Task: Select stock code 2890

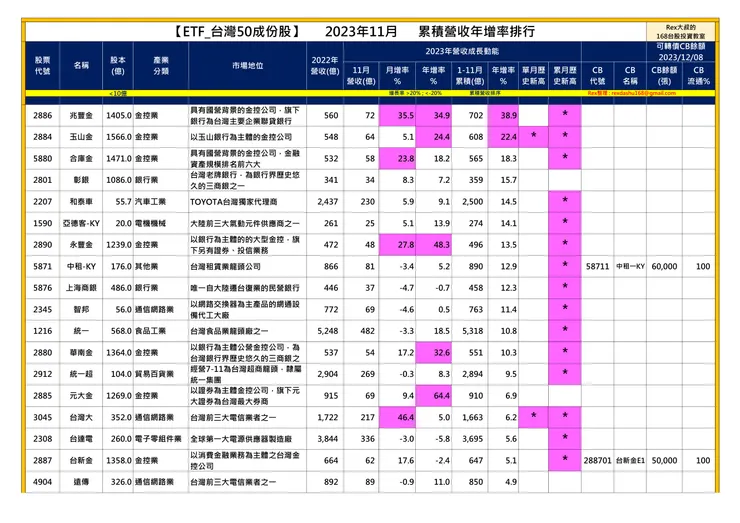Action: (x=42, y=245)
